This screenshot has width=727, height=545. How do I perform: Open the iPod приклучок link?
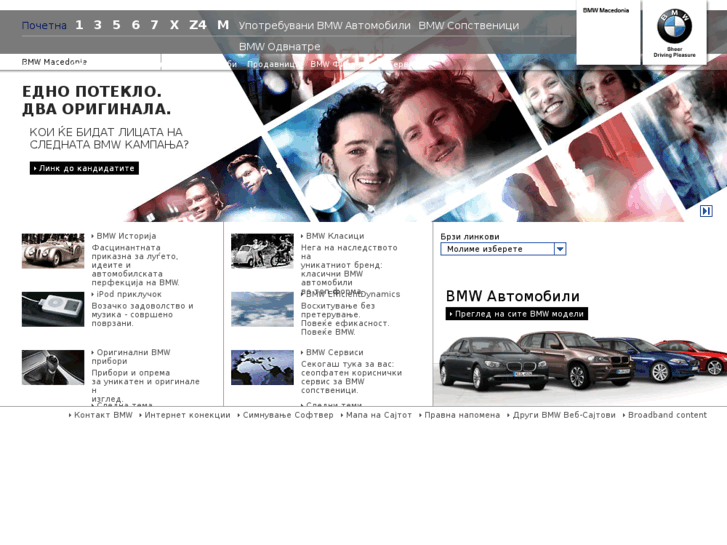pyautogui.click(x=129, y=294)
